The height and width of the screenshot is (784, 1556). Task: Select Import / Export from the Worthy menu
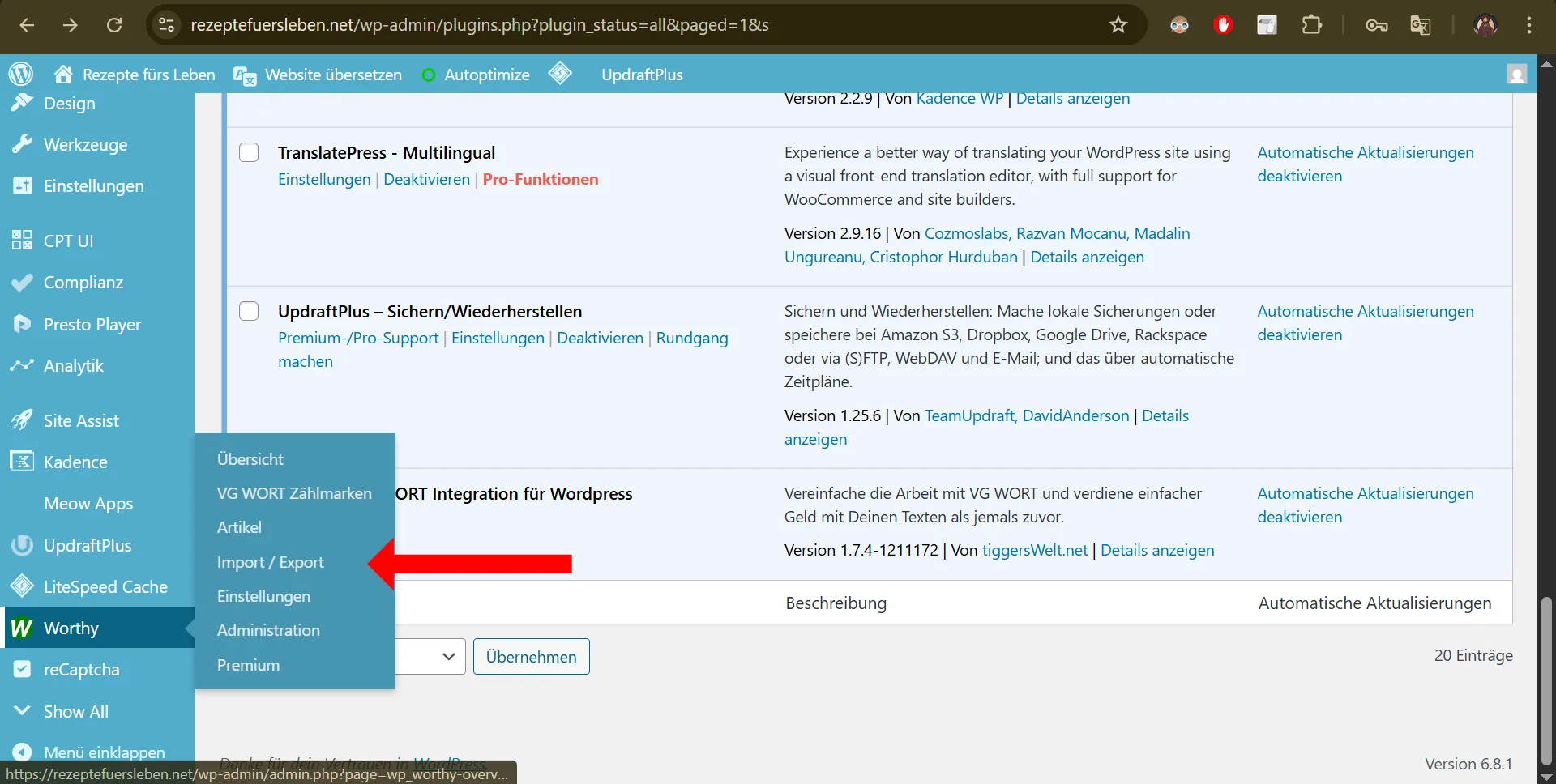point(270,561)
